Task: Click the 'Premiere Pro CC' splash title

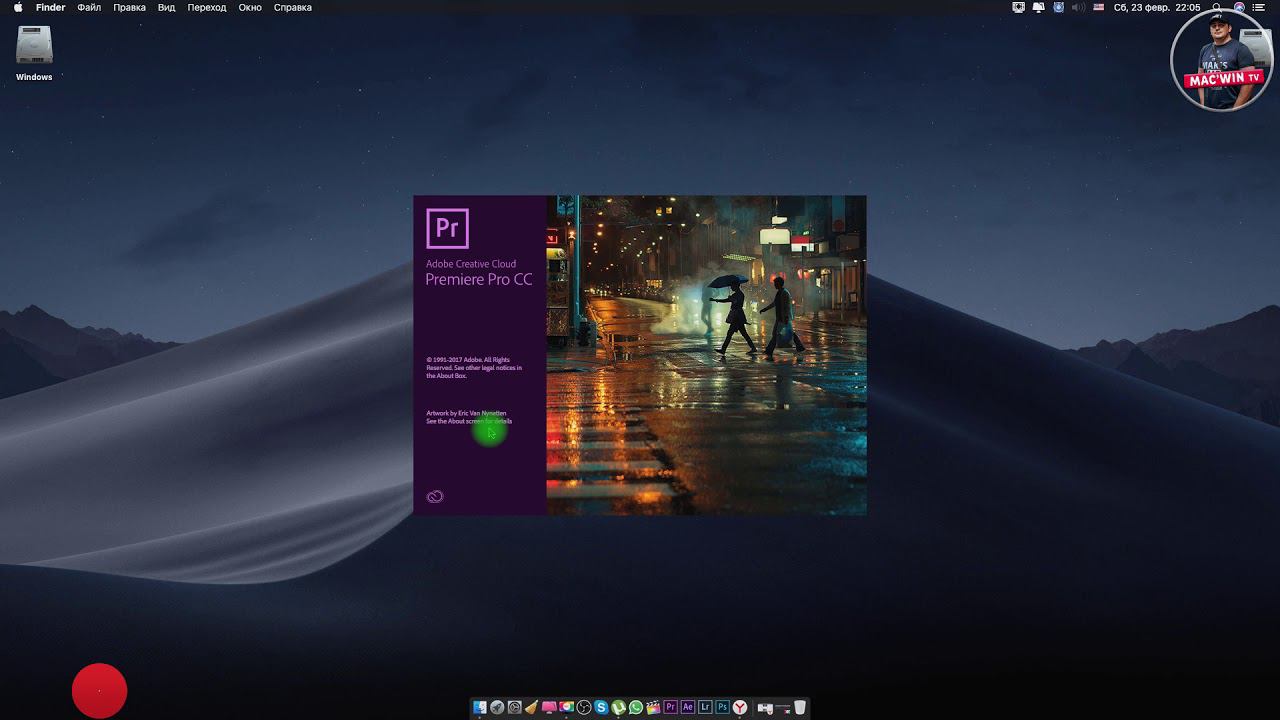Action: click(x=479, y=280)
